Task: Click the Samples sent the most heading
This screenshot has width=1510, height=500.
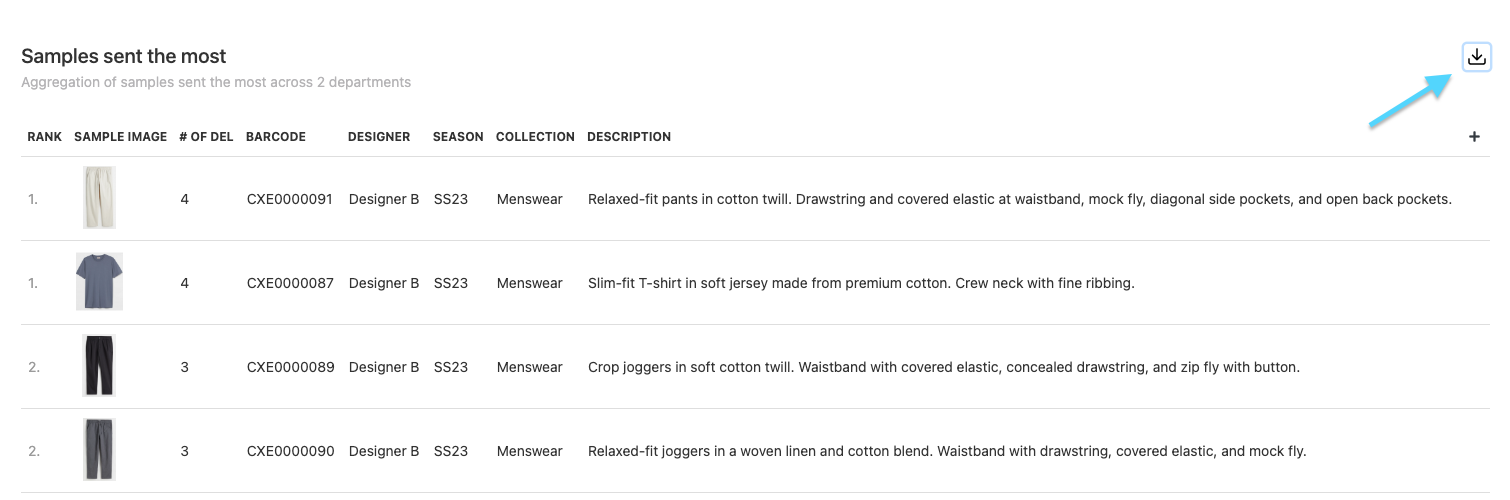Action: (x=124, y=57)
